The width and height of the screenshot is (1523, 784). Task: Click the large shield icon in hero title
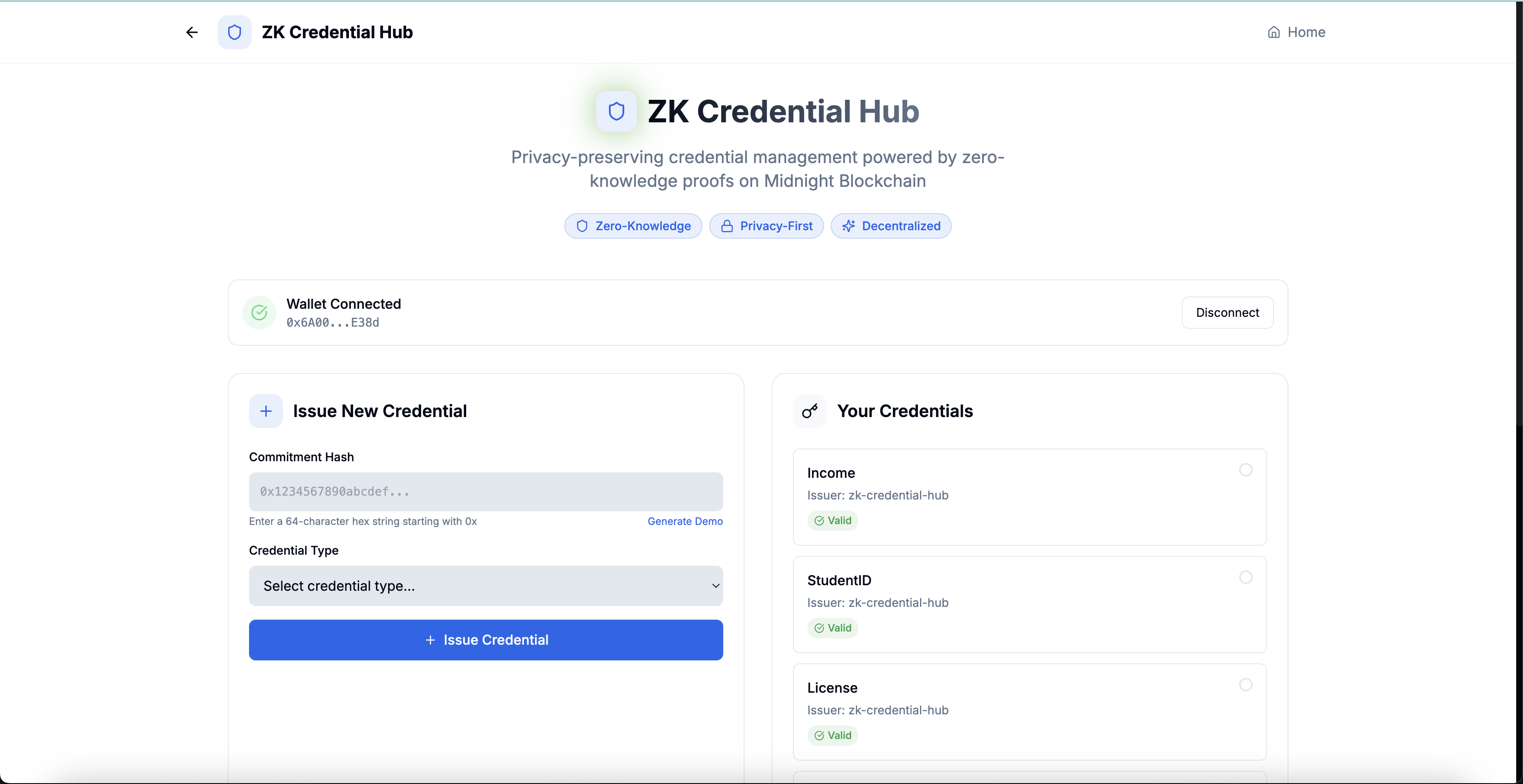pos(616,111)
